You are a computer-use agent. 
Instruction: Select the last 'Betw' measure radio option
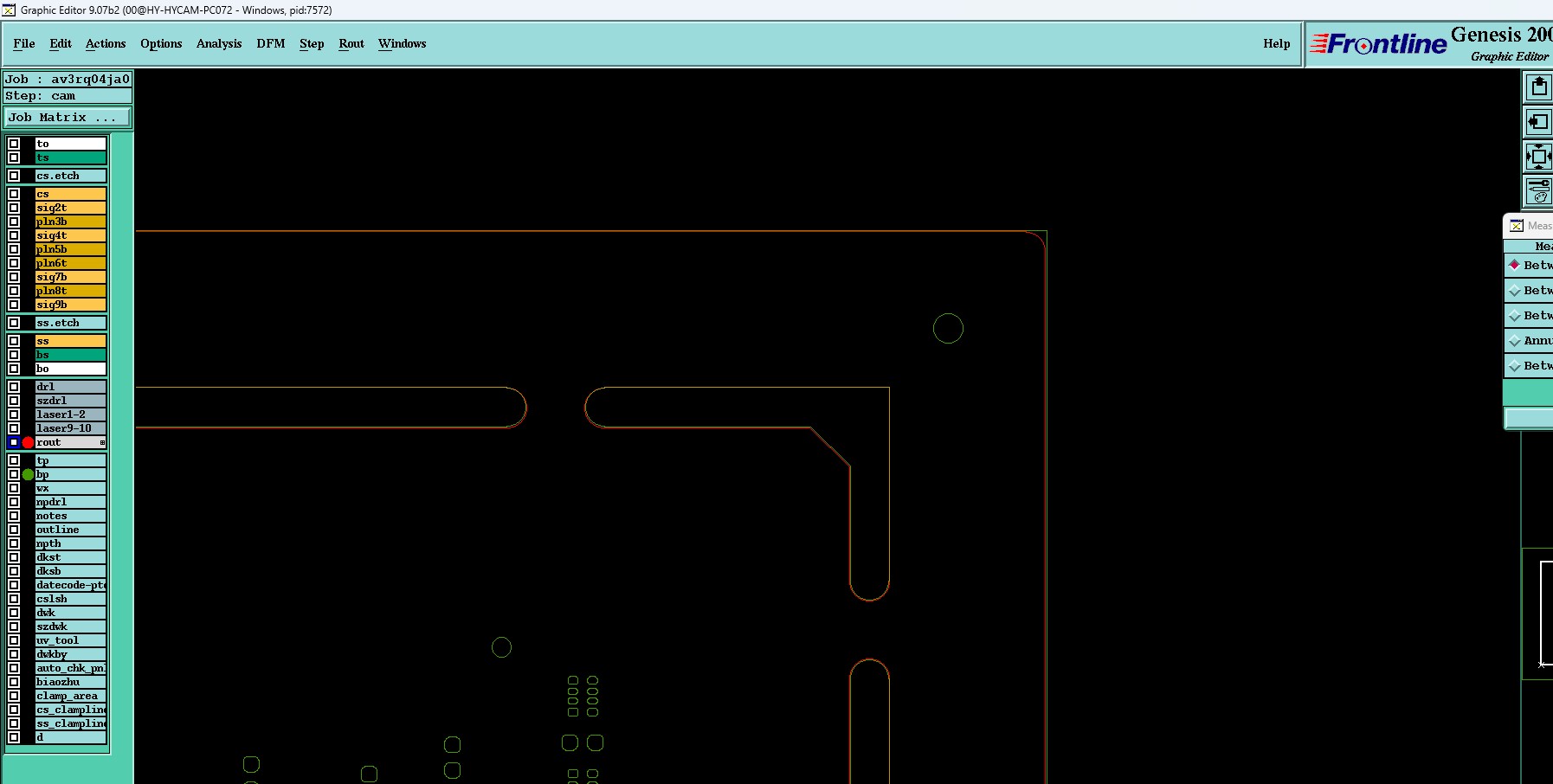(x=1514, y=366)
